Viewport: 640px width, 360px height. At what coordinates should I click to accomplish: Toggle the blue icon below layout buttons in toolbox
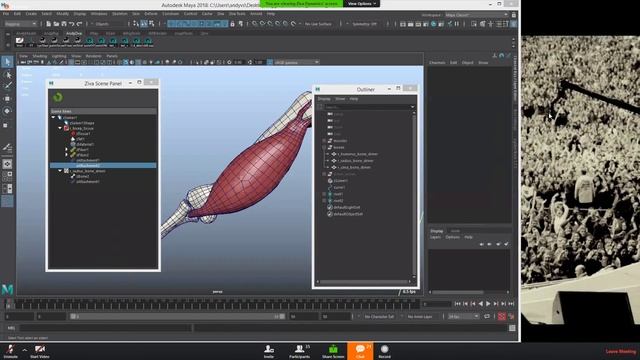[x=7, y=201]
